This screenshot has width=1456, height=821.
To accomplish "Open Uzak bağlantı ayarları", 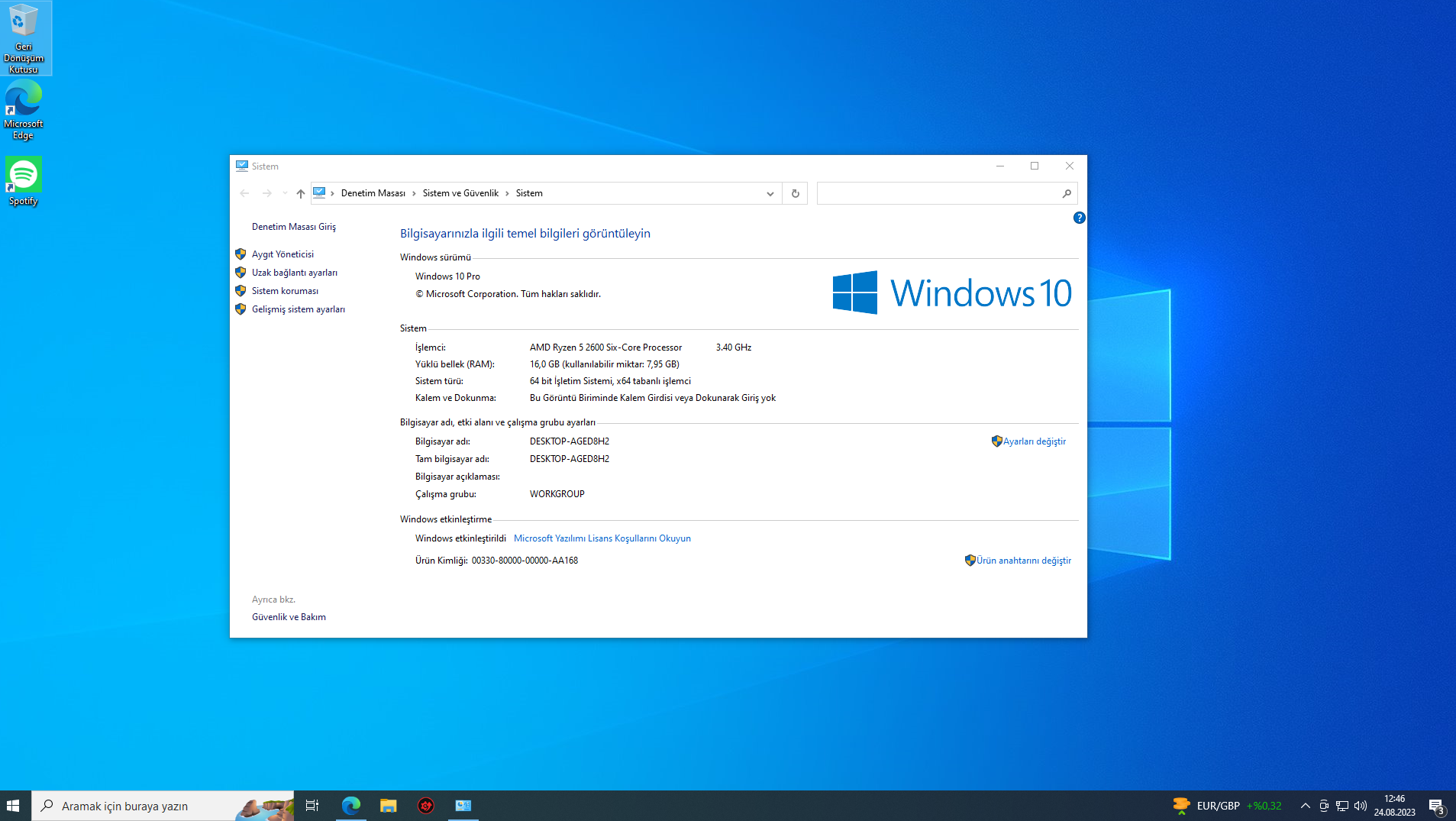I will (x=295, y=273).
